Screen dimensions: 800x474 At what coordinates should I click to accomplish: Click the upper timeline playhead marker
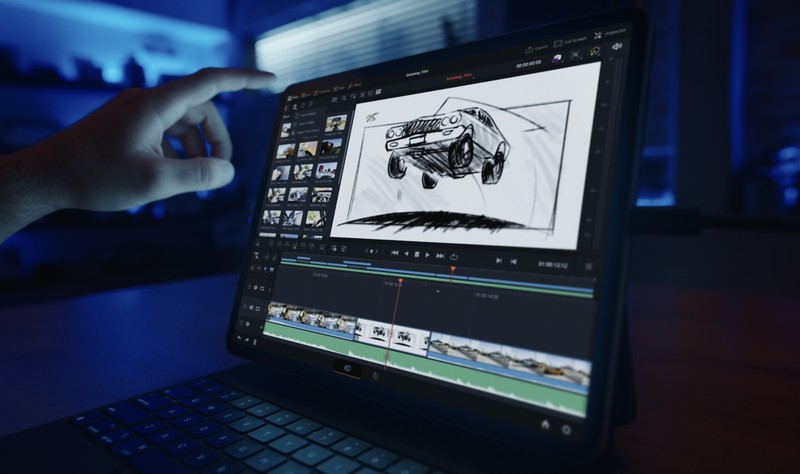[x=453, y=269]
